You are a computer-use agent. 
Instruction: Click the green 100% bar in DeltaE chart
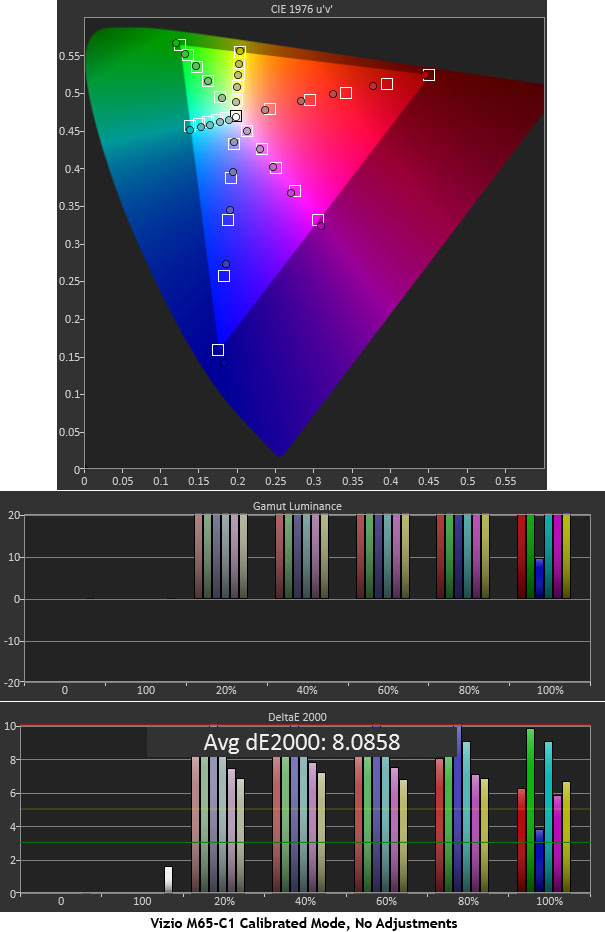click(x=530, y=810)
